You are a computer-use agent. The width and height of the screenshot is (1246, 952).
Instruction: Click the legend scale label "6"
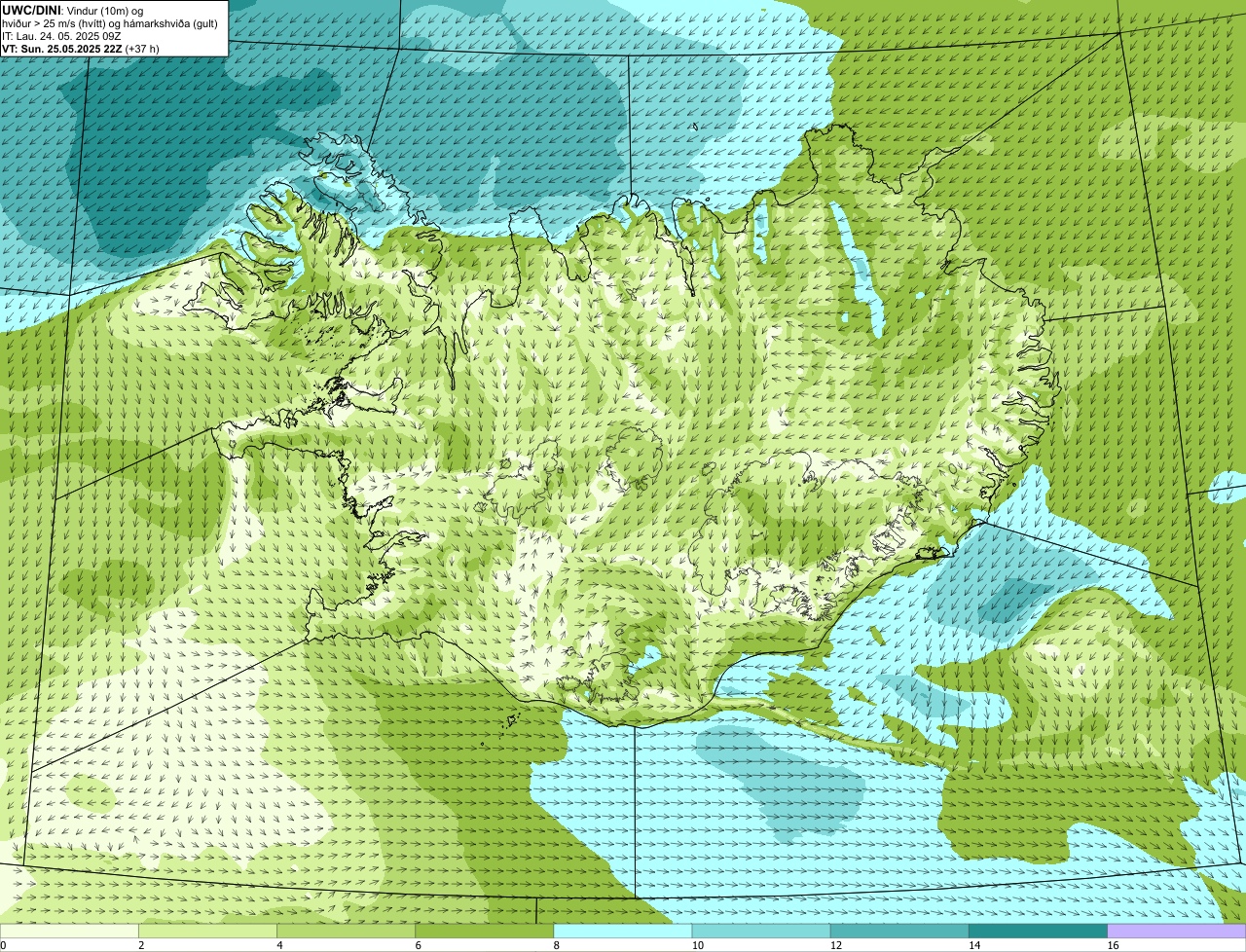(x=418, y=945)
